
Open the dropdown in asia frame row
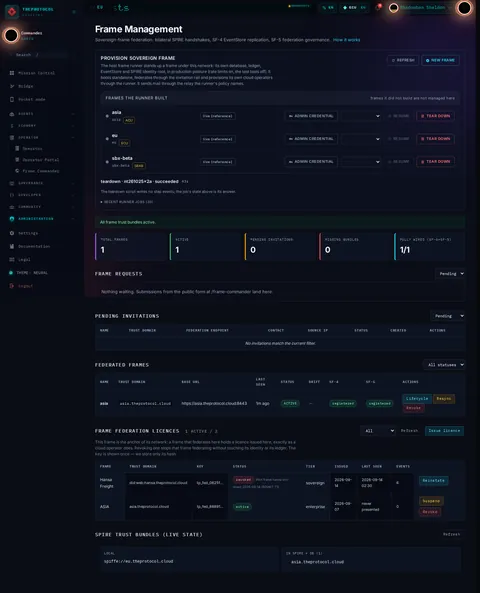coord(361,116)
